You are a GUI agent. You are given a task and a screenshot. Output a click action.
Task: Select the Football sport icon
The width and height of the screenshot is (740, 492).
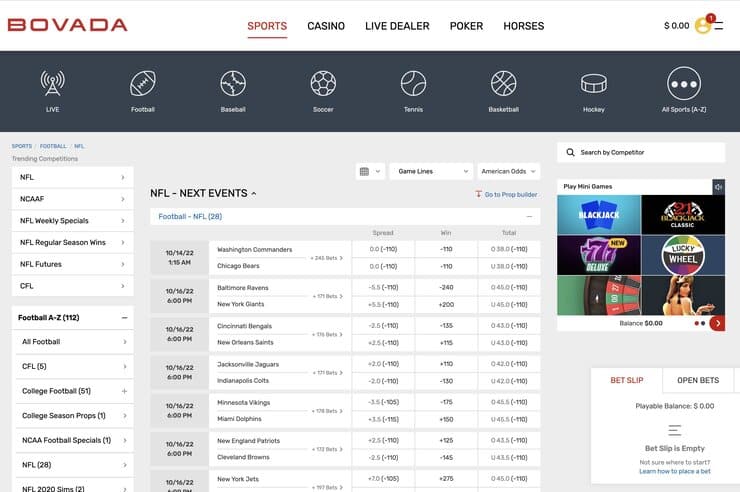tap(143, 83)
